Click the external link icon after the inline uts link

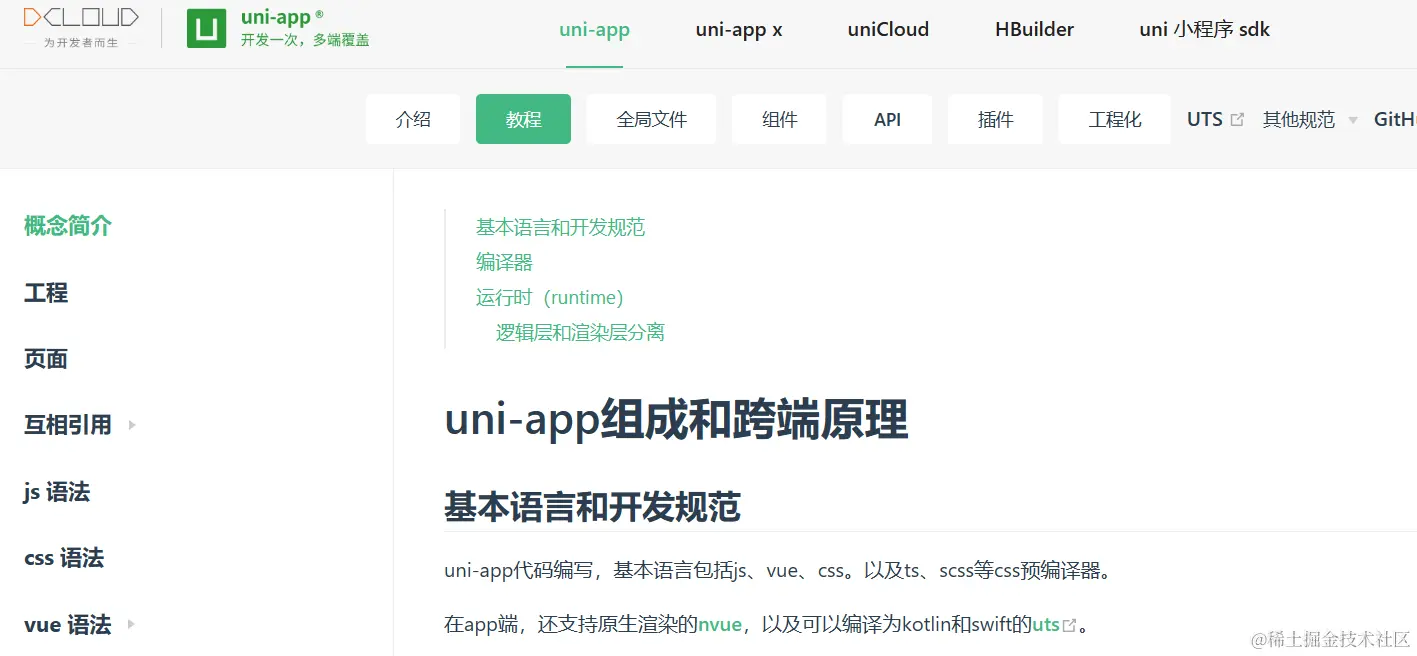click(x=1070, y=625)
